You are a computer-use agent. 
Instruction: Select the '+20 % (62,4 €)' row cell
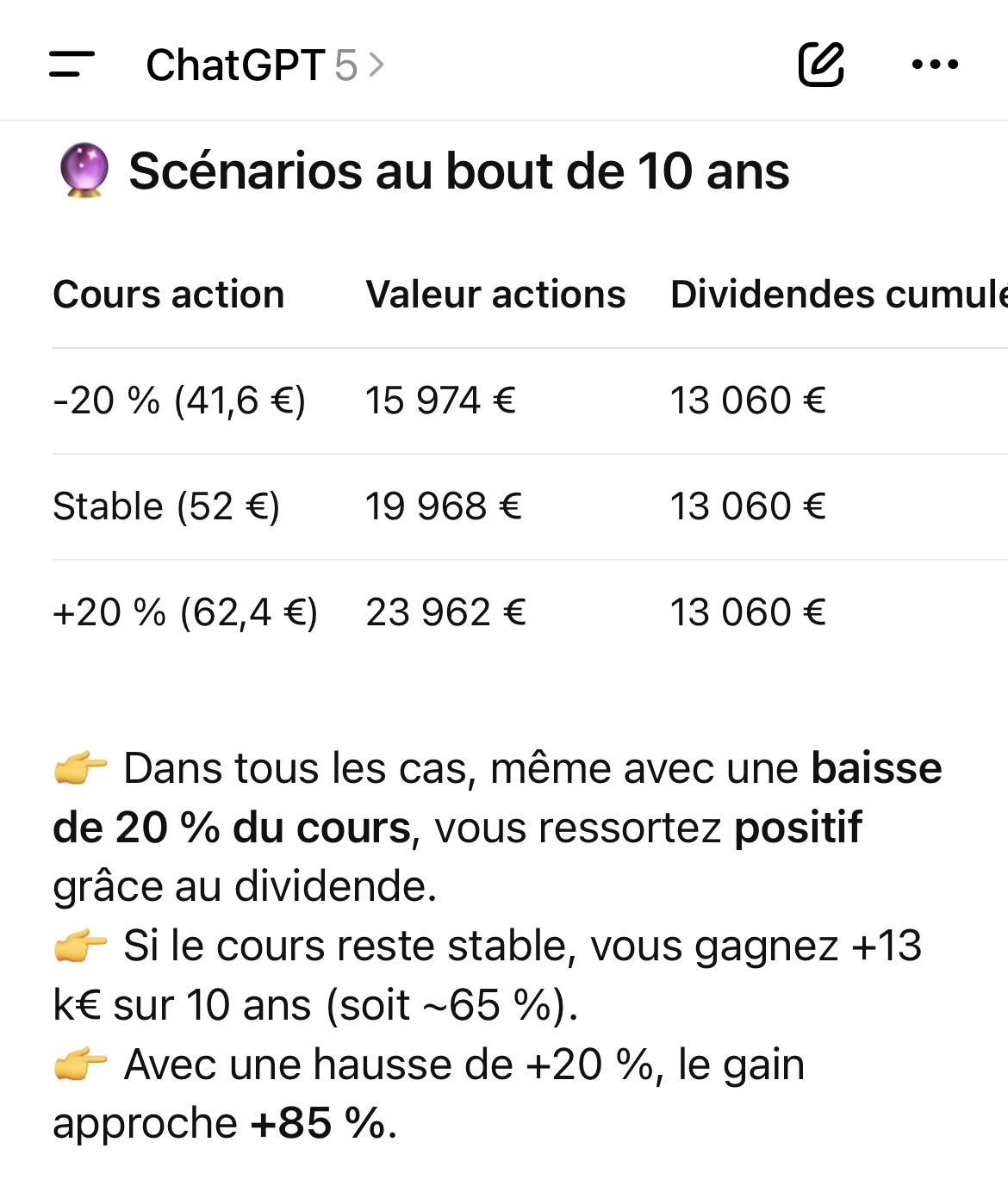185,612
